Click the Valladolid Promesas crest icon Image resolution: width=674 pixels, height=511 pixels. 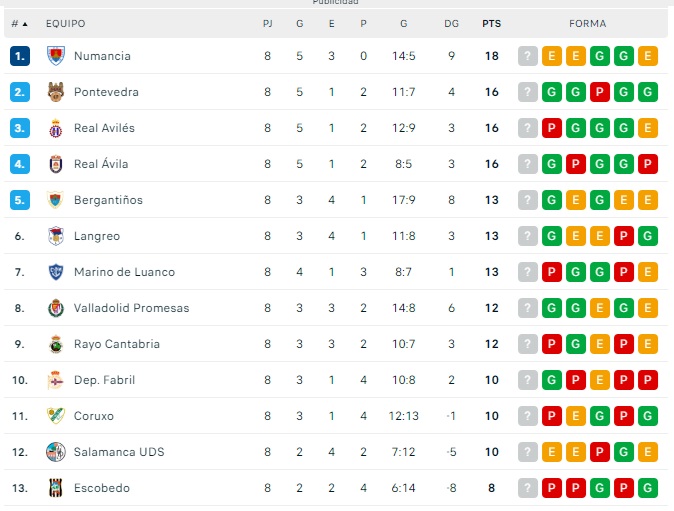pos(55,308)
